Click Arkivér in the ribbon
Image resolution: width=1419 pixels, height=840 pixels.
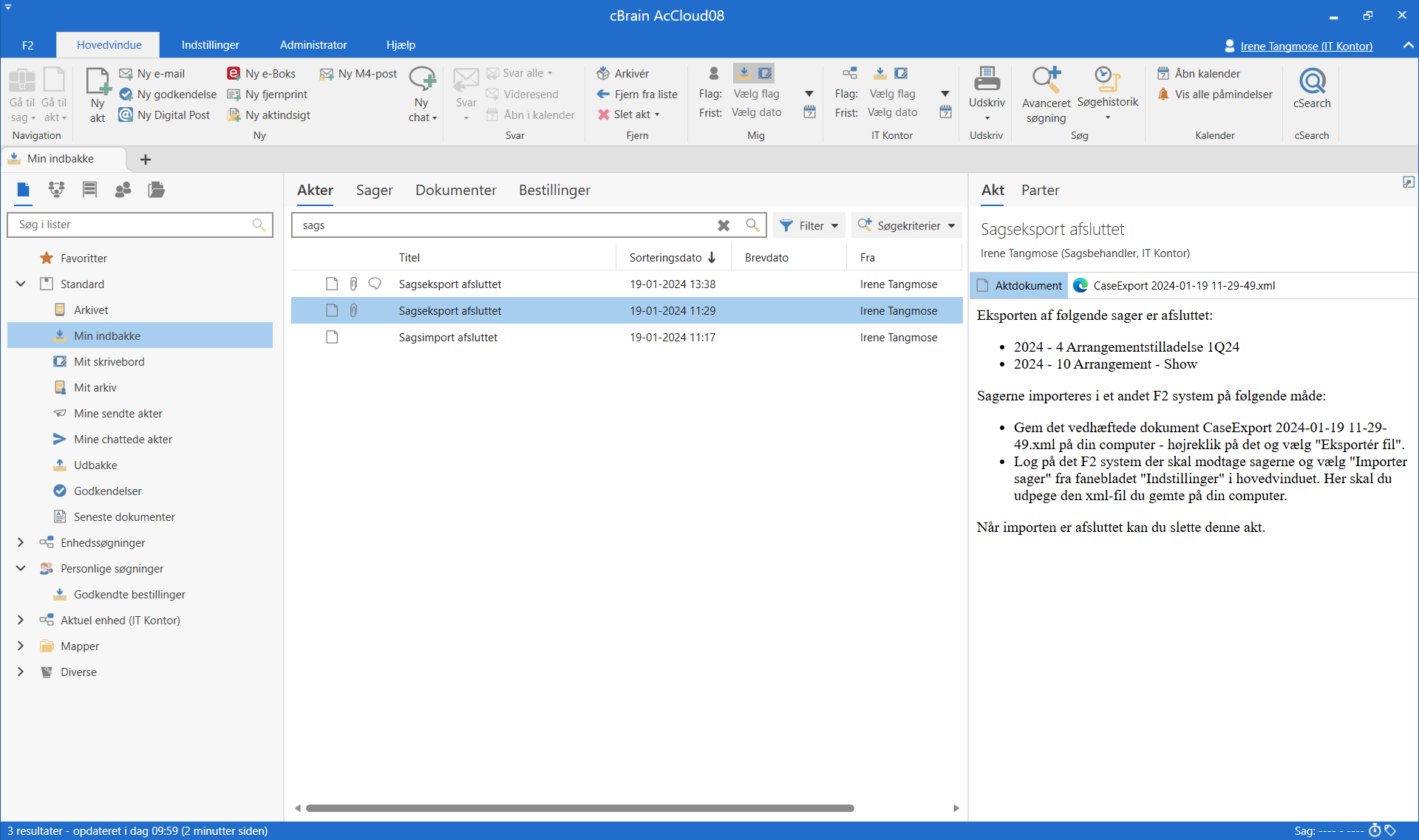click(x=623, y=74)
